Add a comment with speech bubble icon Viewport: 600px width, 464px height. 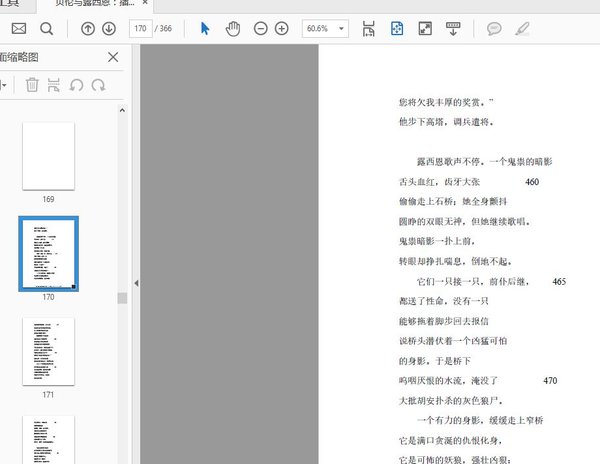pos(494,28)
